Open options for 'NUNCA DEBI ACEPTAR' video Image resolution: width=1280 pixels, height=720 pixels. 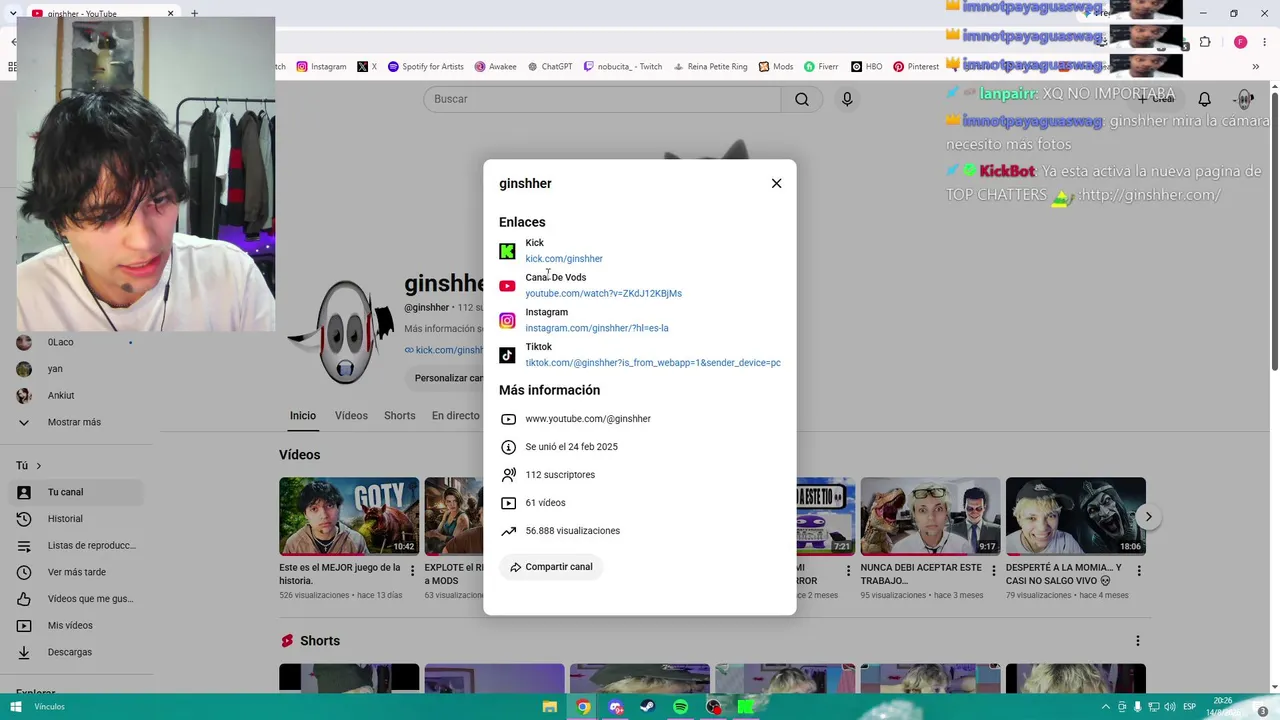(x=993, y=571)
